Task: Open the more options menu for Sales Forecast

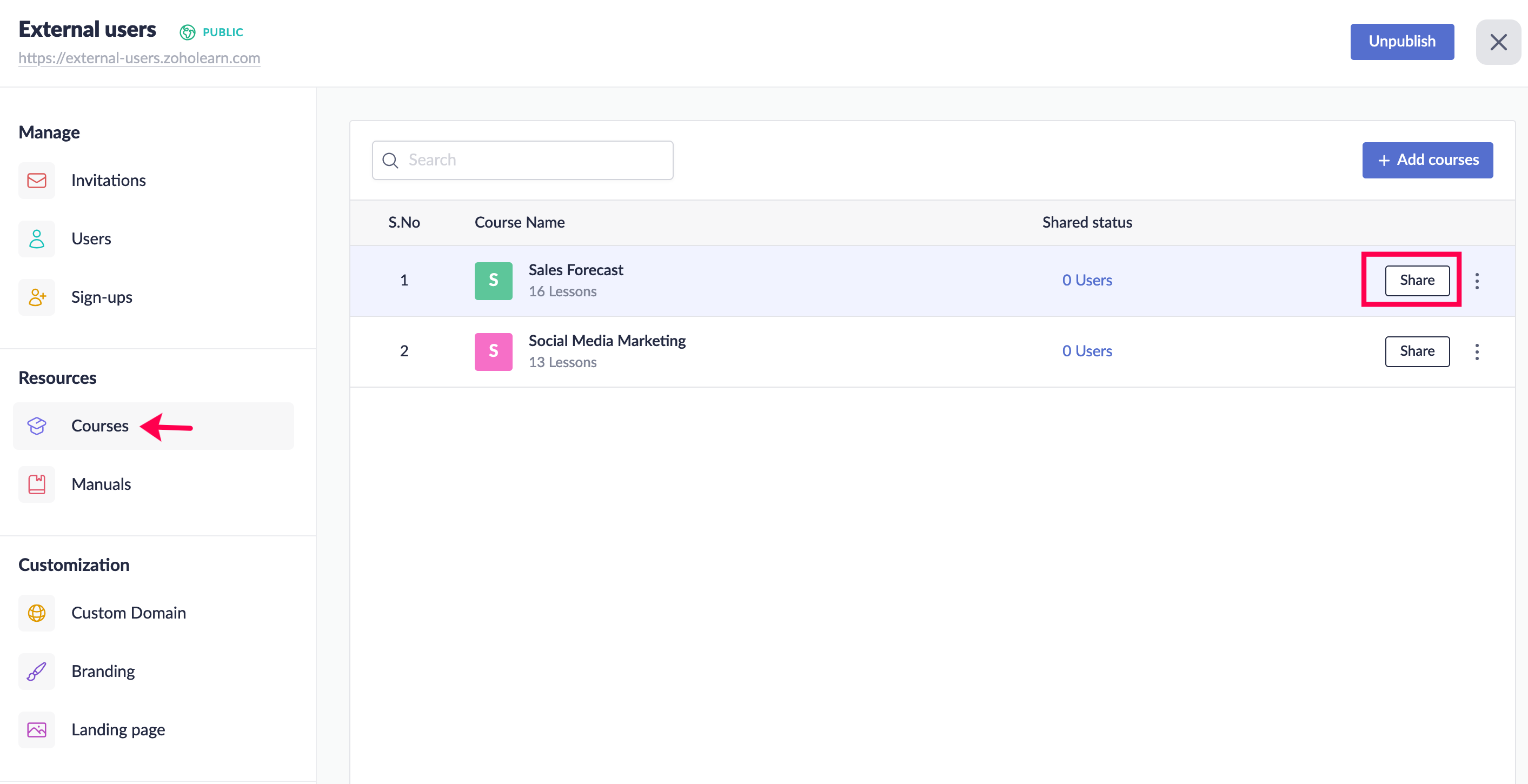Action: pyautogui.click(x=1477, y=281)
